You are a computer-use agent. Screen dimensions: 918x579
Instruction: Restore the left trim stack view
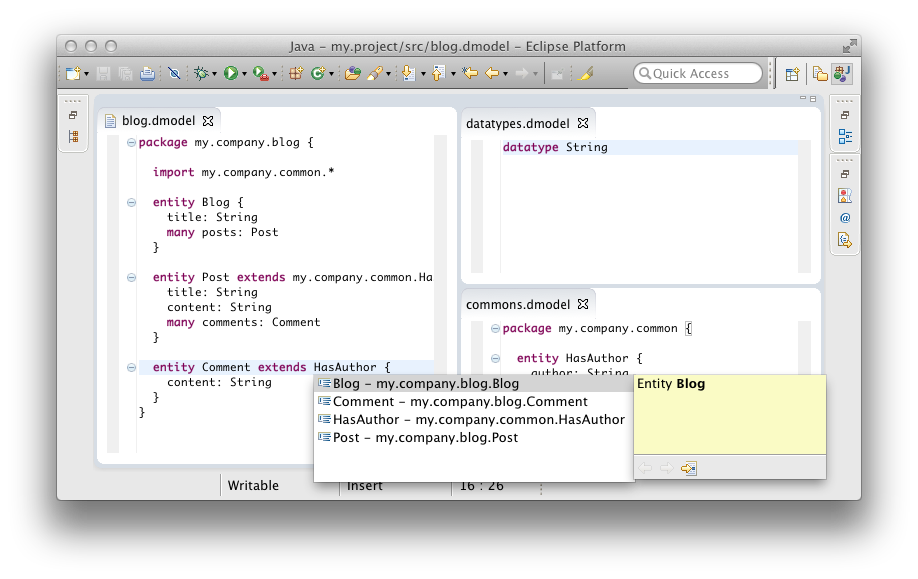click(73, 115)
